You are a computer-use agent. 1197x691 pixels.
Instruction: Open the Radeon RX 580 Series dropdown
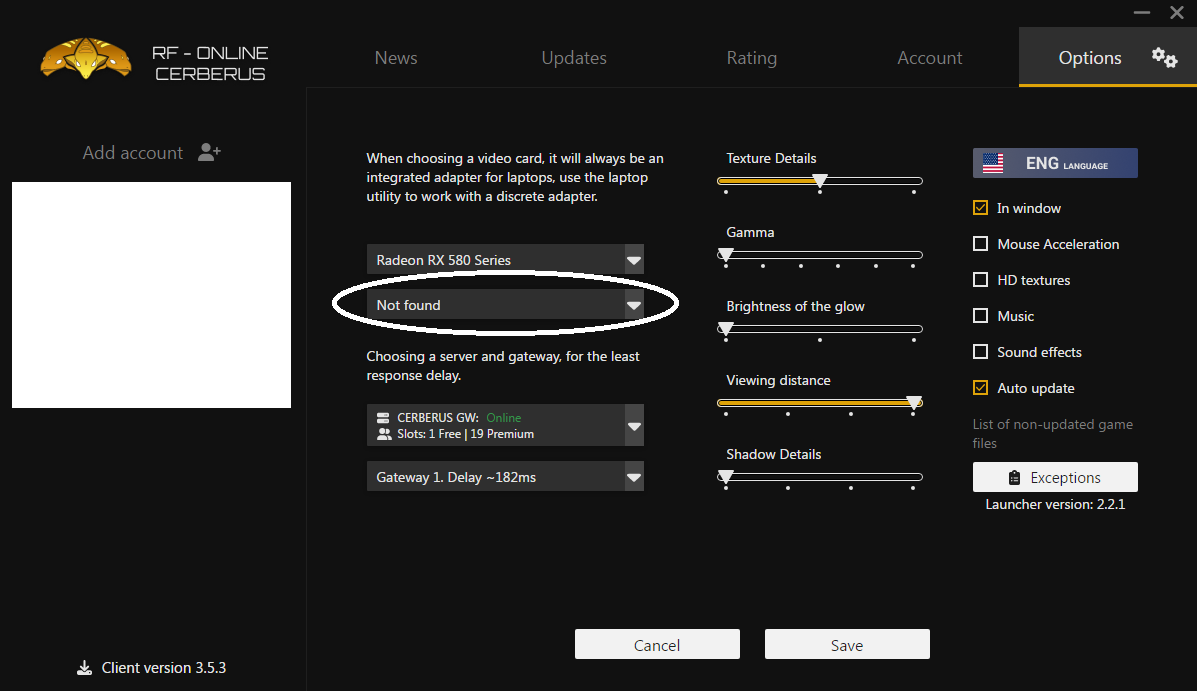coord(505,260)
